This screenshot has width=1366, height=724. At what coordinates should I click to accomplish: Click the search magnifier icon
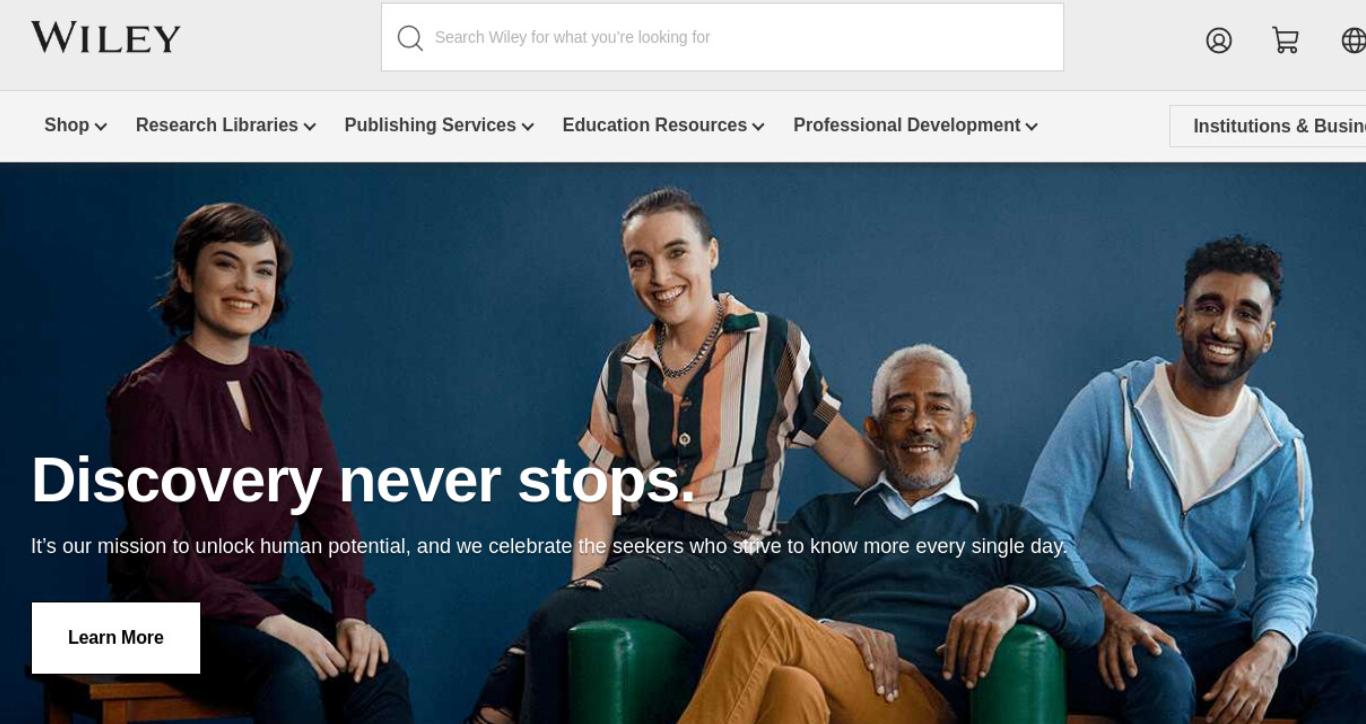[x=410, y=38]
